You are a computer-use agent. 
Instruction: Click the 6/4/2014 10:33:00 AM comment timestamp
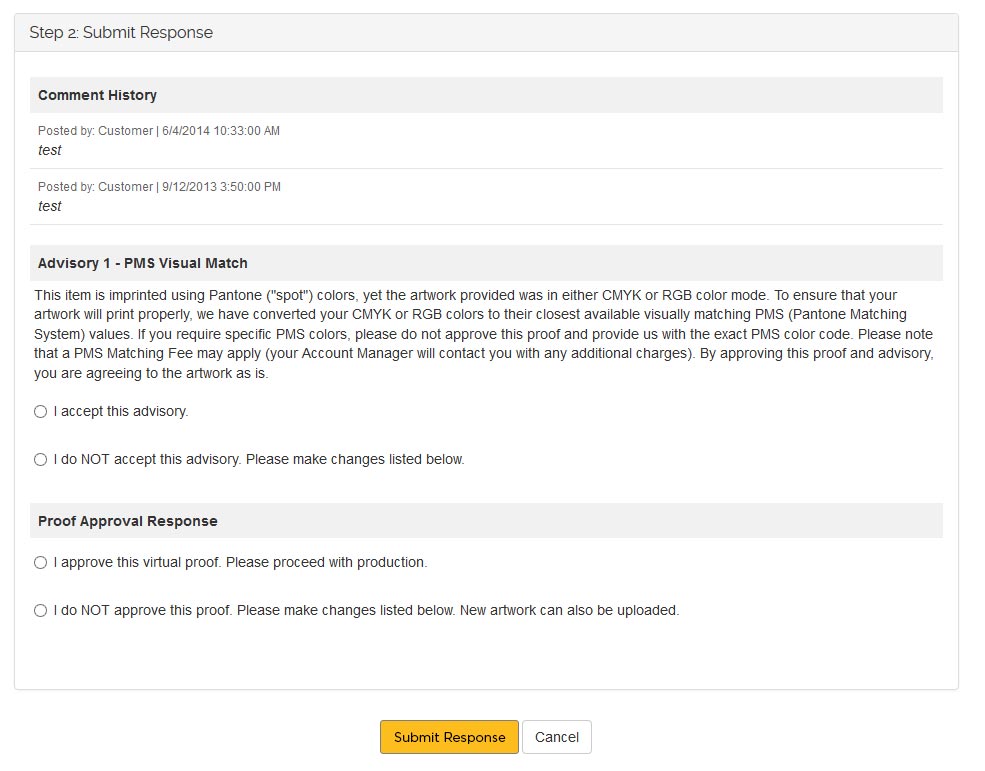[221, 131]
